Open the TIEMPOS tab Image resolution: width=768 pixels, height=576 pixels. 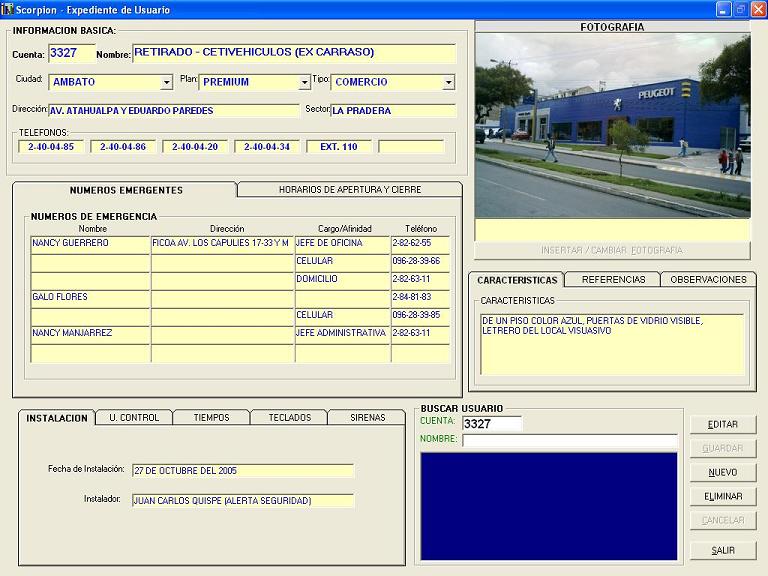click(212, 418)
